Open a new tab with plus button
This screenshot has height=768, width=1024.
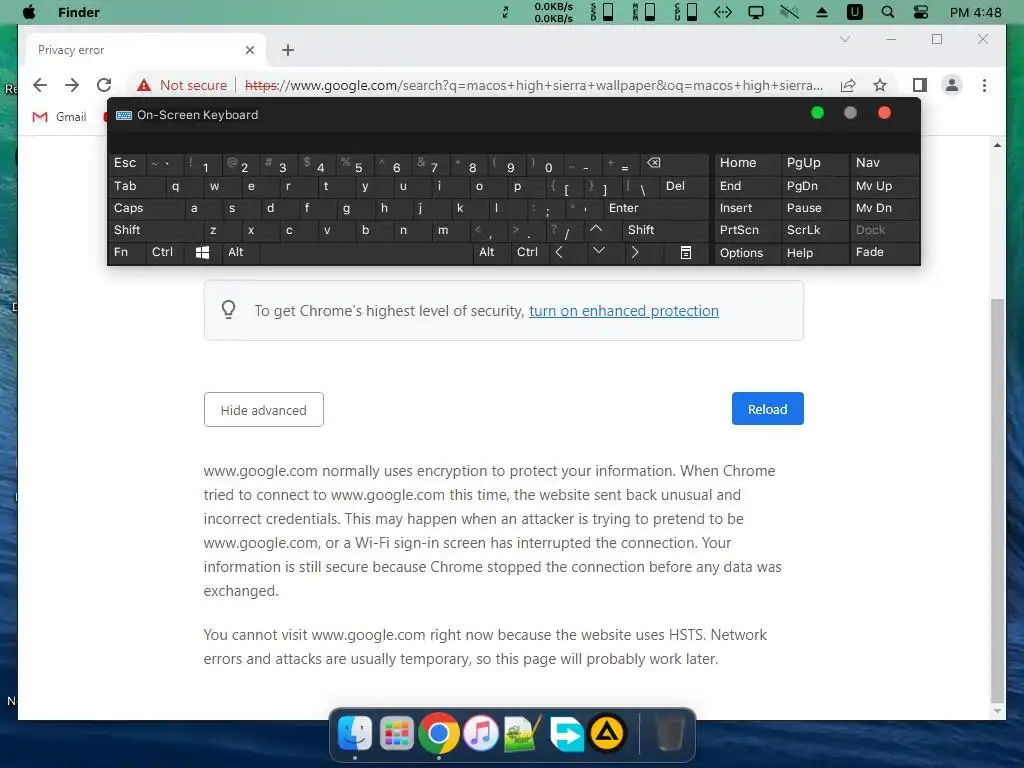[287, 50]
